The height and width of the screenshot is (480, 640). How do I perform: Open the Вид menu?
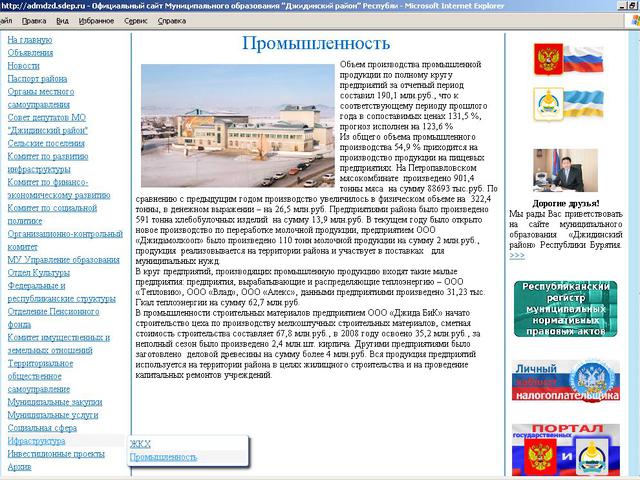point(62,21)
